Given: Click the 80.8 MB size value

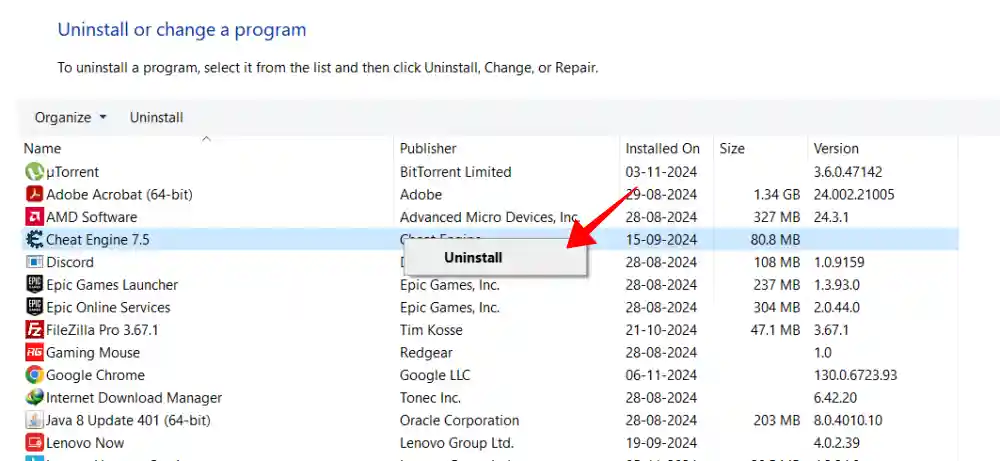Looking at the screenshot, I should 776,240.
